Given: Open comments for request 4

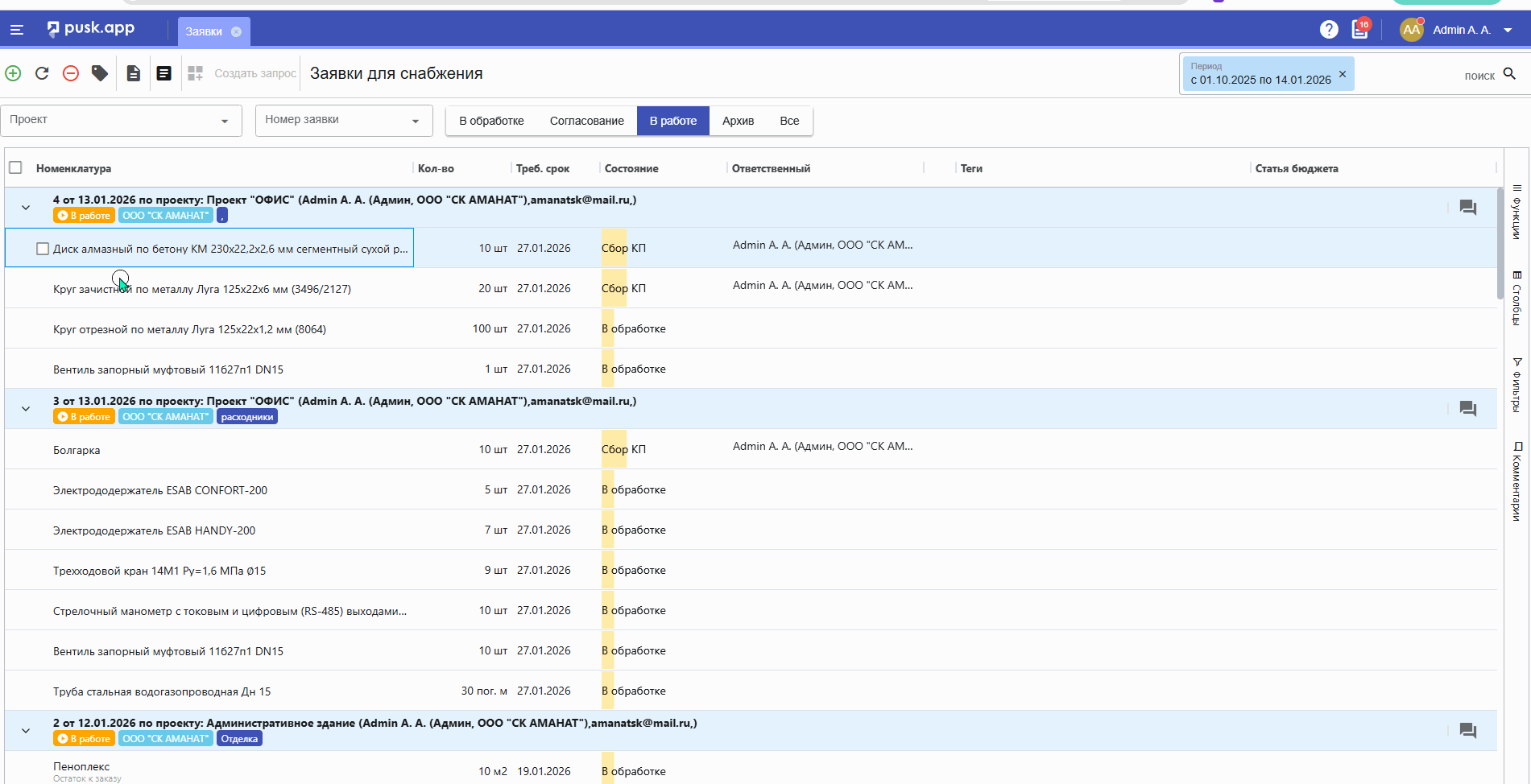Looking at the screenshot, I should coord(1467,208).
